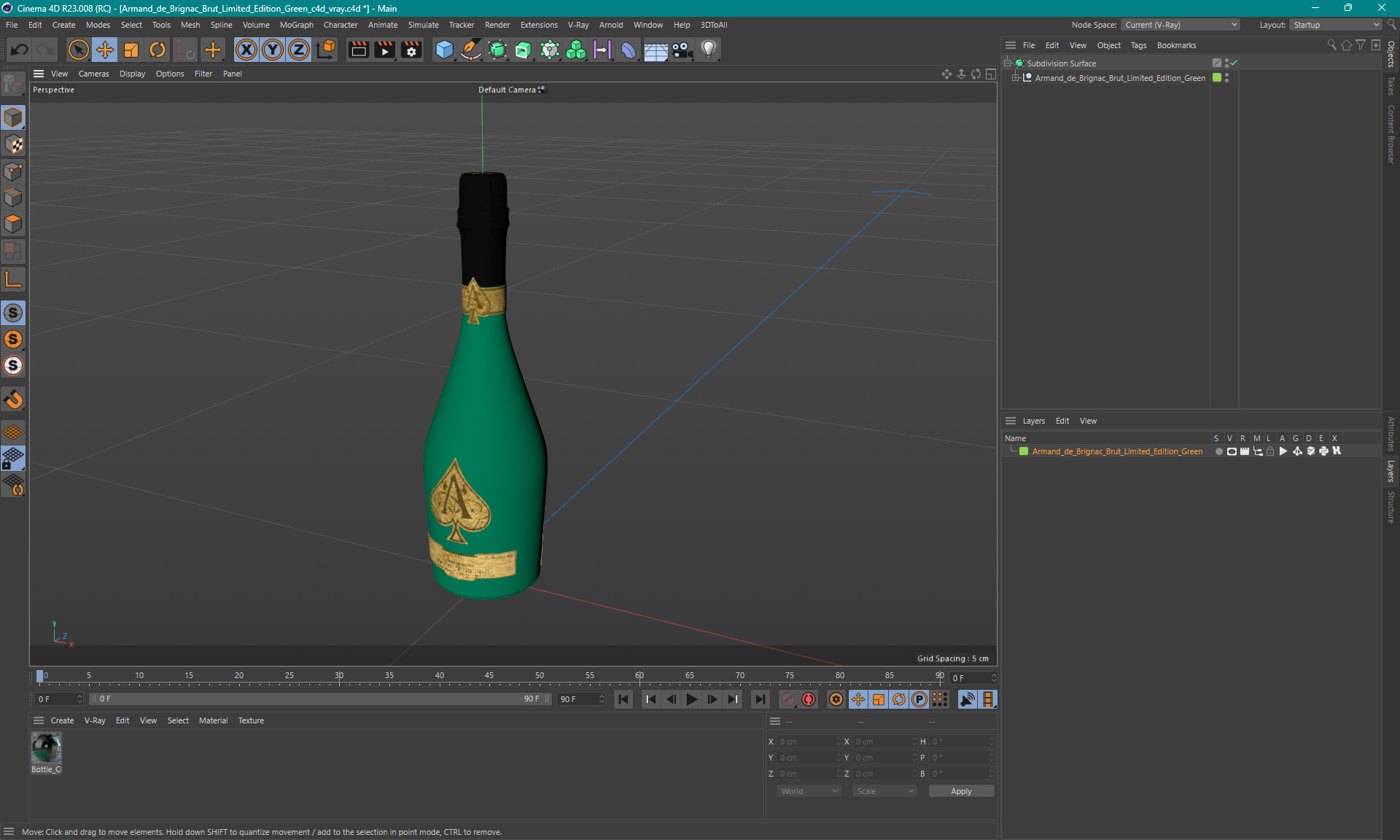Switch to Points mode
The height and width of the screenshot is (840, 1400).
pyautogui.click(x=13, y=171)
